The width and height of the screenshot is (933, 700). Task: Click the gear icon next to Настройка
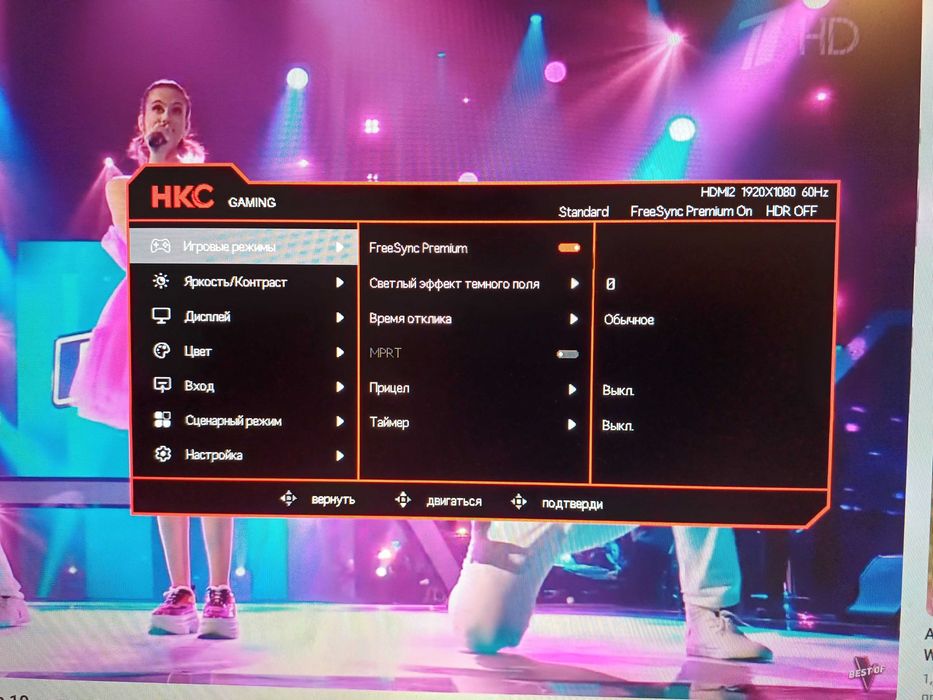point(163,454)
